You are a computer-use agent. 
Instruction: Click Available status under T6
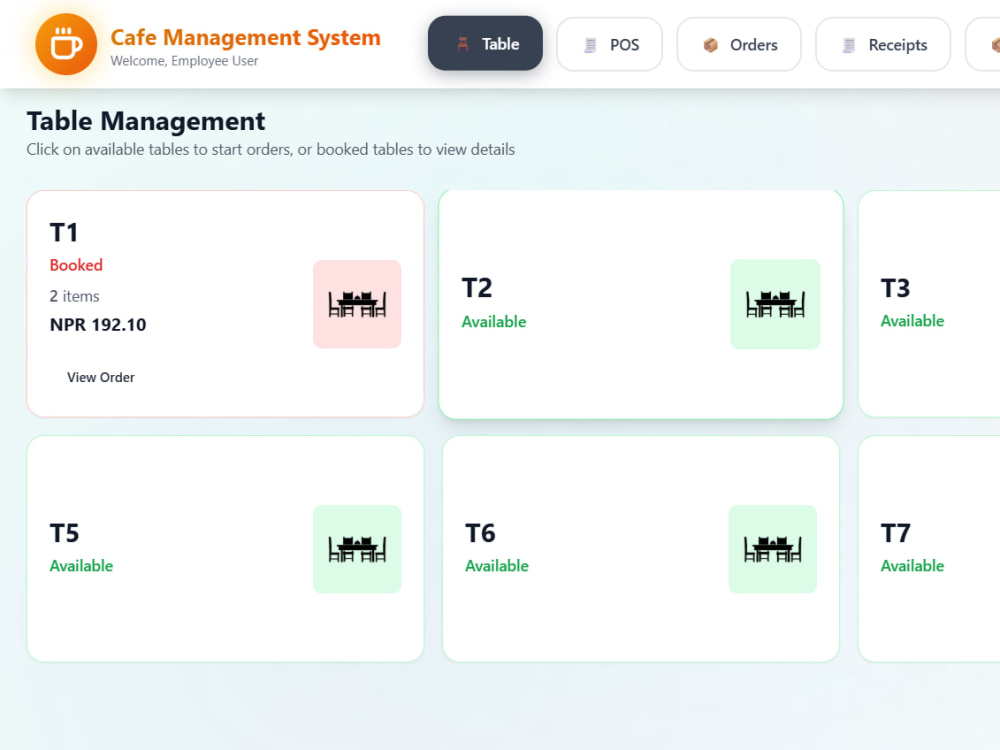(497, 566)
